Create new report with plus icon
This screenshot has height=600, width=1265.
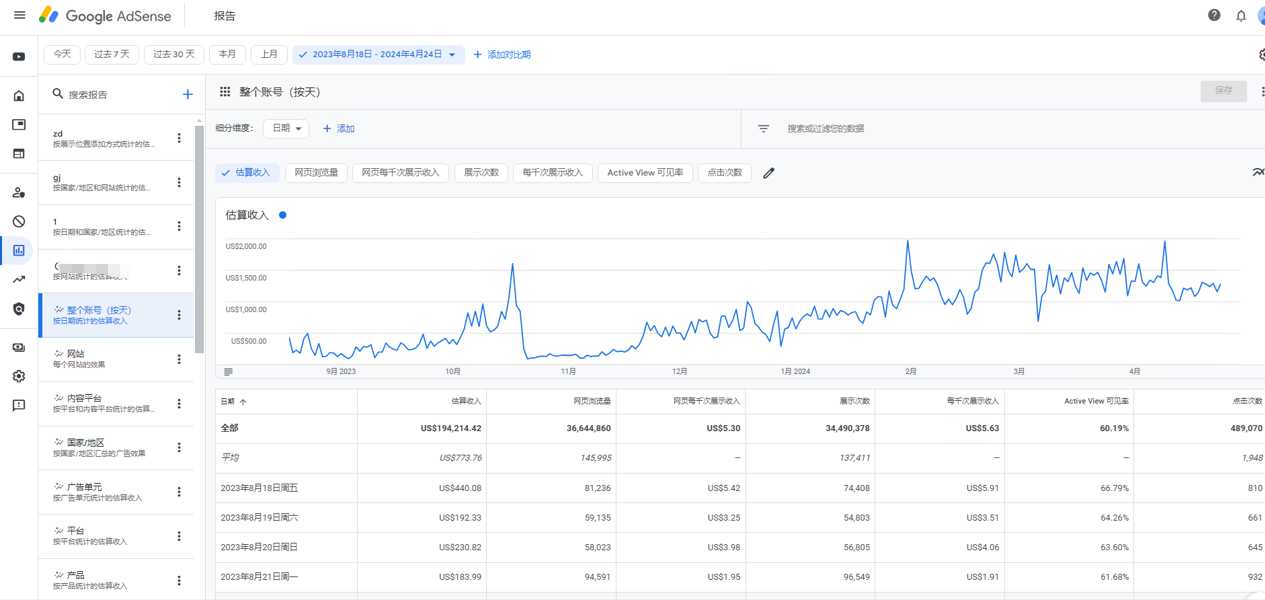187,94
